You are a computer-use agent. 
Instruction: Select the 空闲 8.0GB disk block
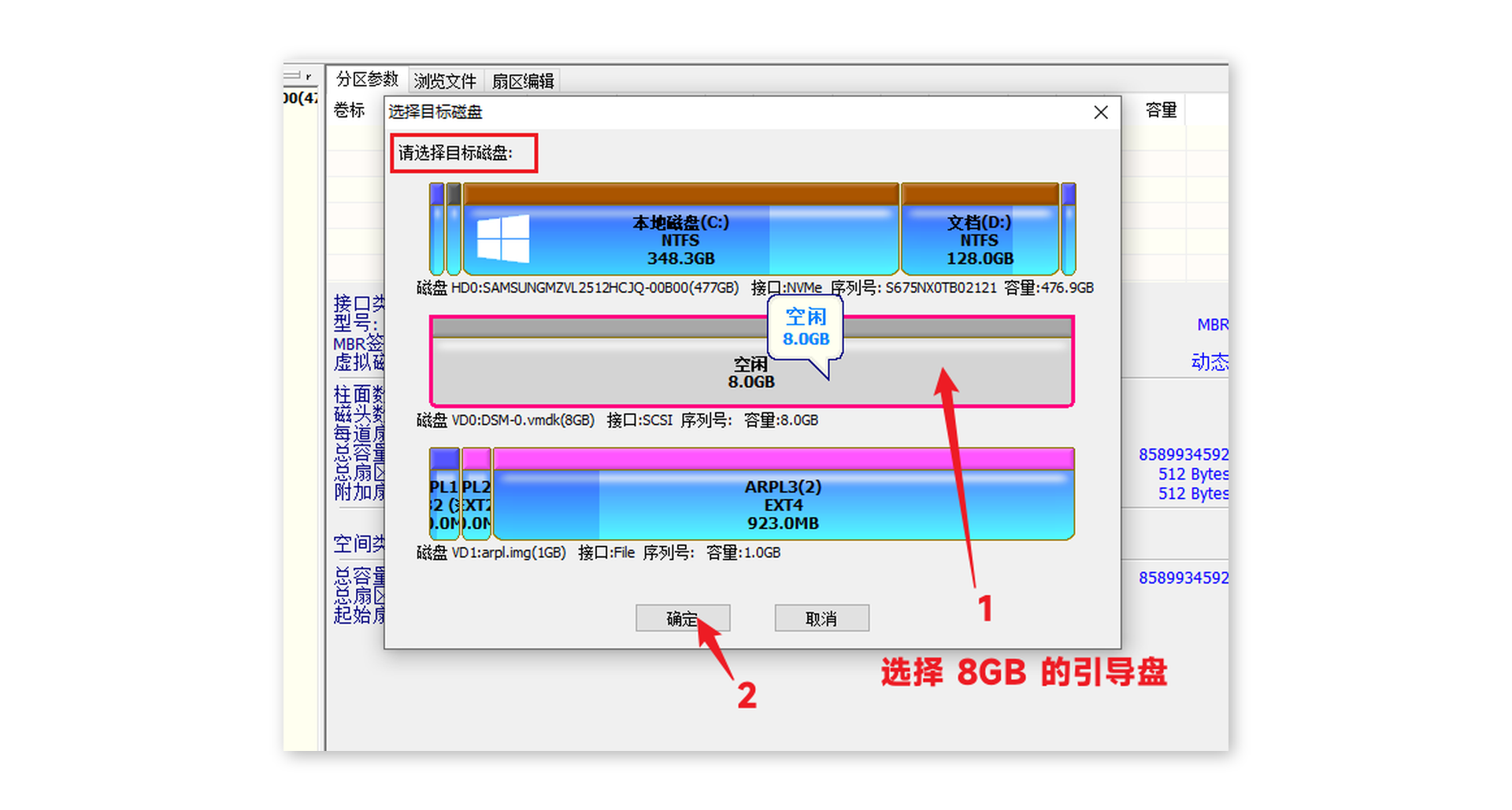click(x=752, y=361)
